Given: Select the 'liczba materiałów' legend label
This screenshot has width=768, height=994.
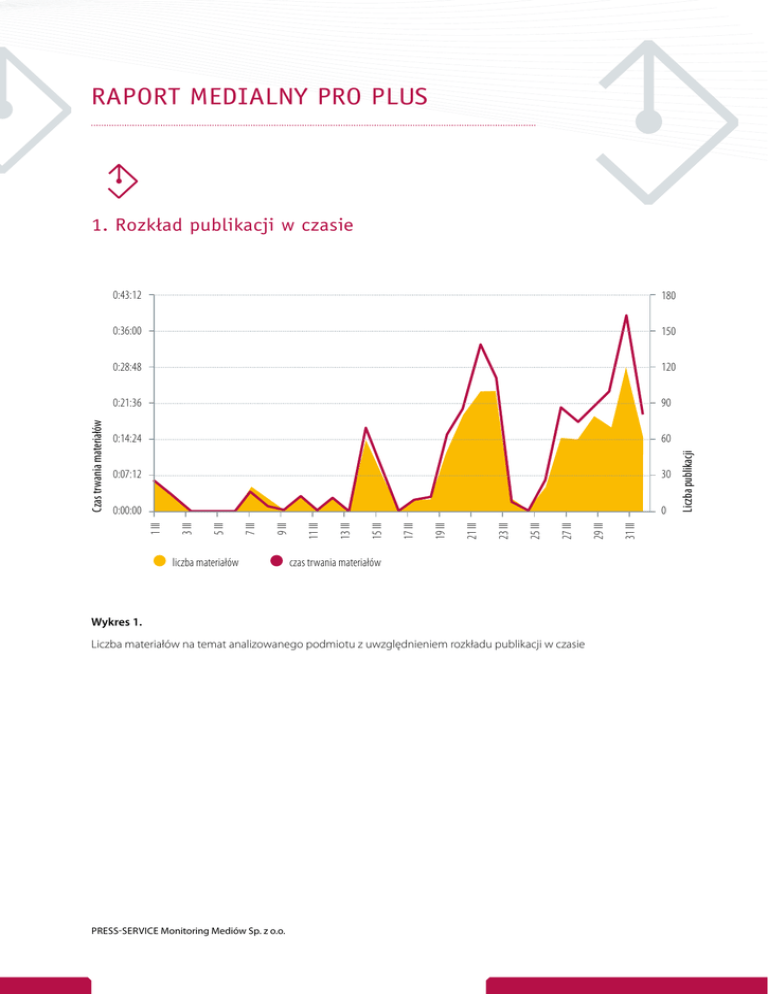Looking at the screenshot, I should (204, 563).
